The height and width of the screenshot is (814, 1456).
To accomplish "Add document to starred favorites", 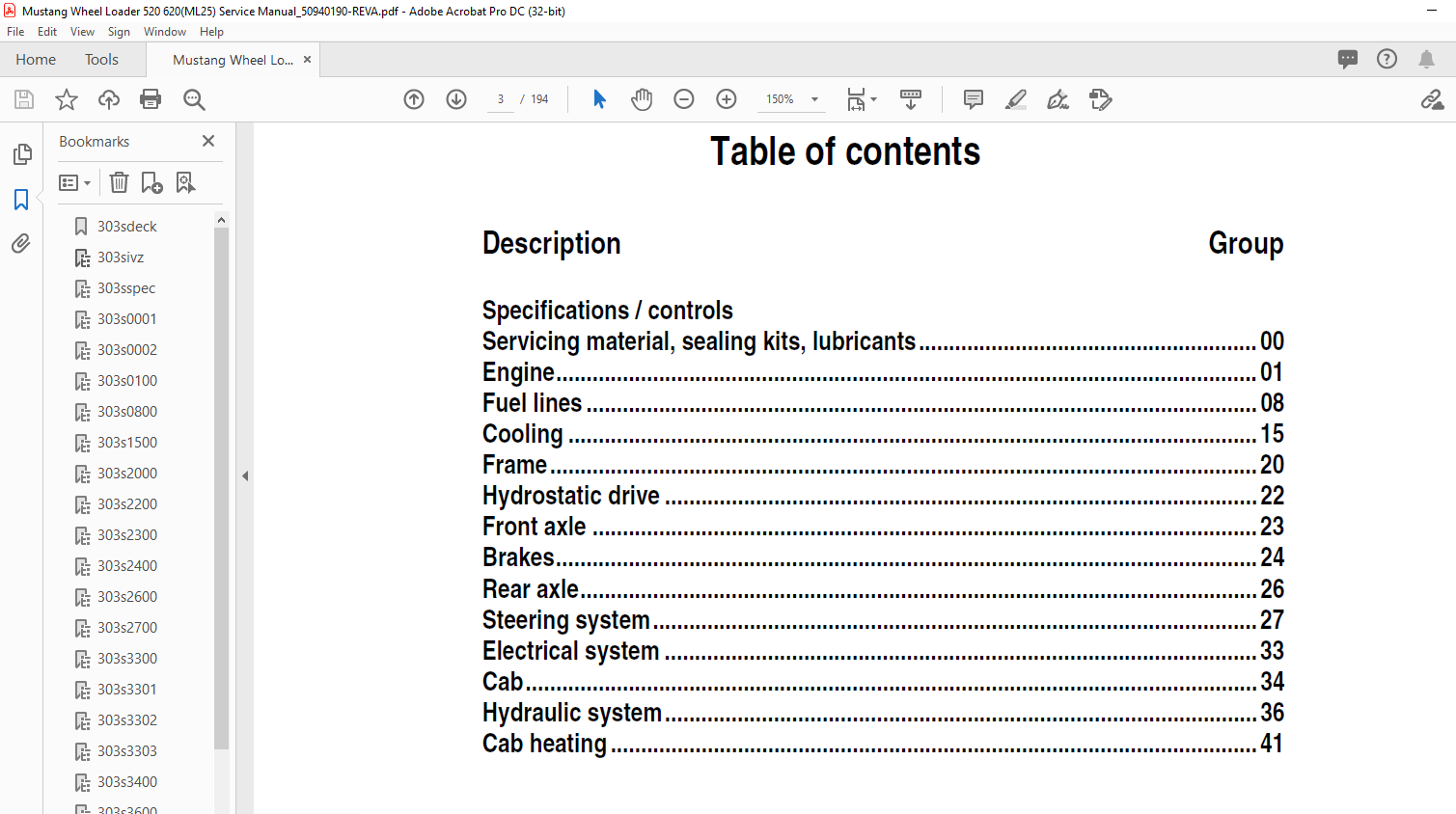I will 67,99.
